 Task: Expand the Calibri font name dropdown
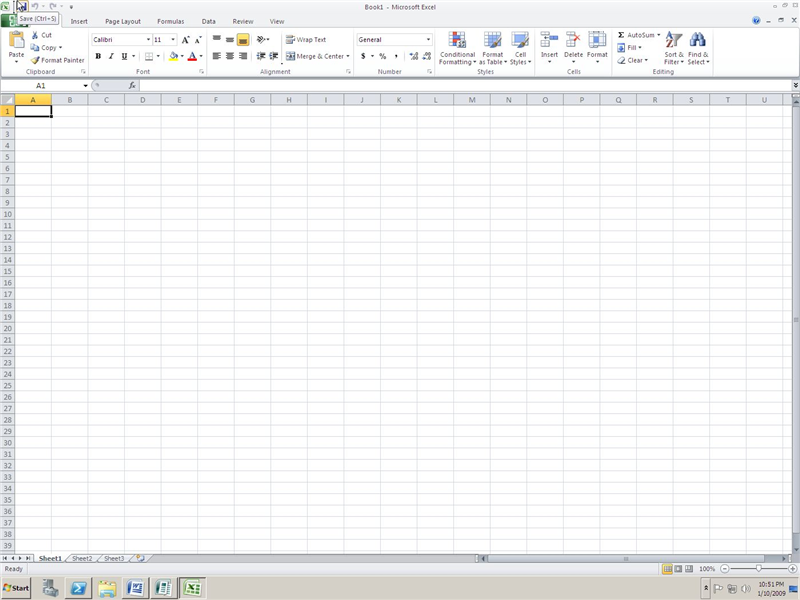148,40
